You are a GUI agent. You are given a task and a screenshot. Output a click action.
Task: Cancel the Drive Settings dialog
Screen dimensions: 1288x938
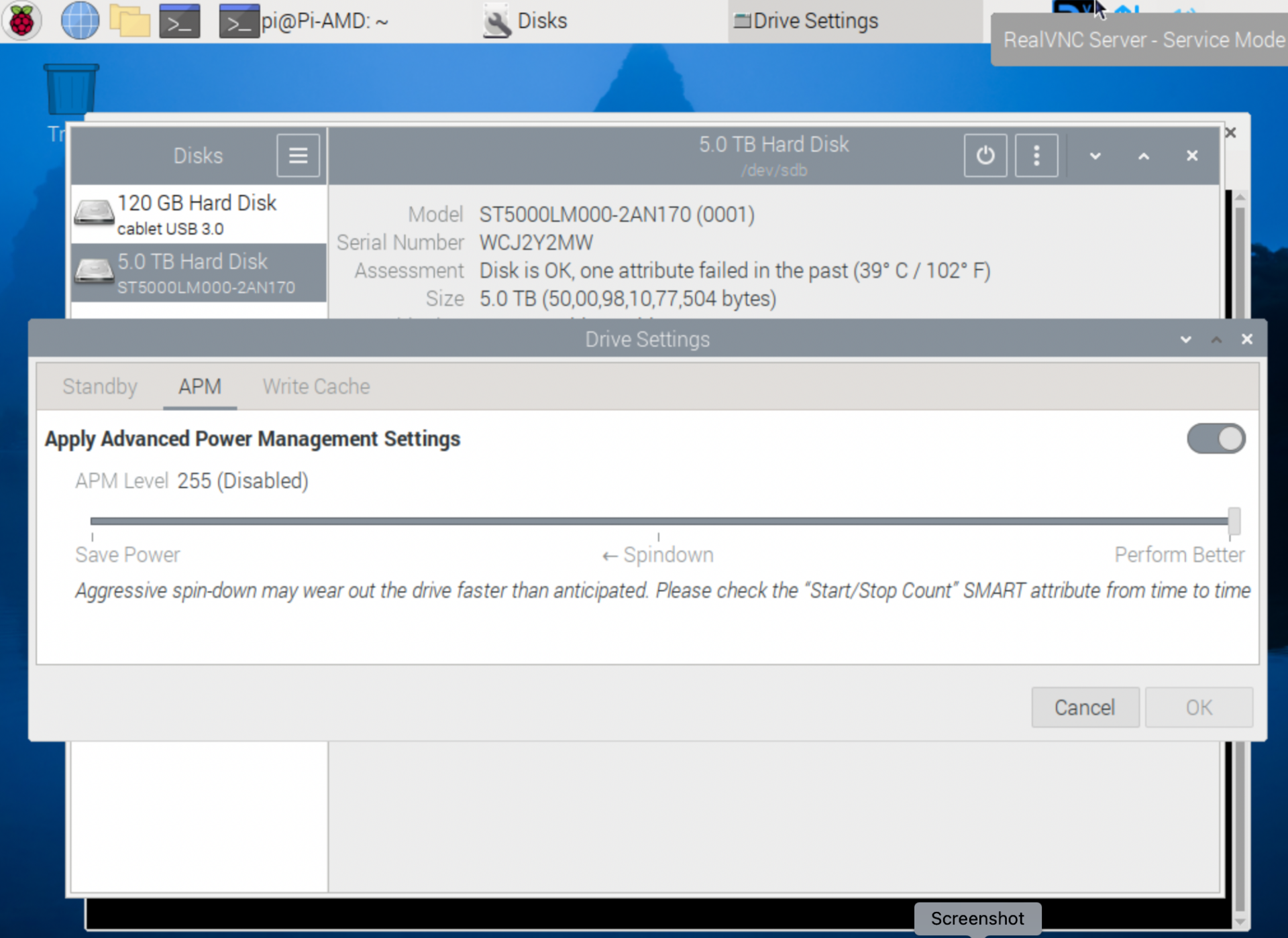click(1085, 707)
